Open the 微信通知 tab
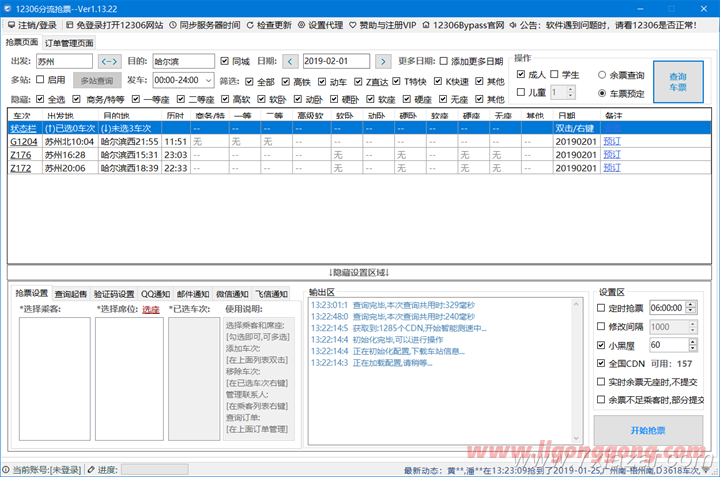 point(232,294)
